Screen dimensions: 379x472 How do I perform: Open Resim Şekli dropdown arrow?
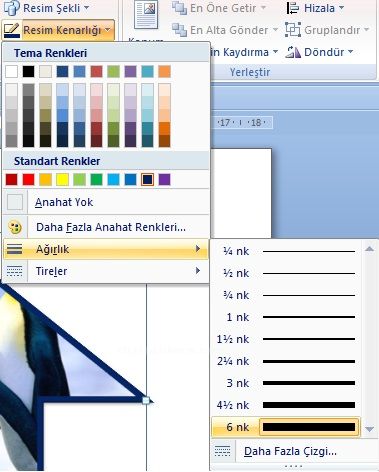[87, 7]
